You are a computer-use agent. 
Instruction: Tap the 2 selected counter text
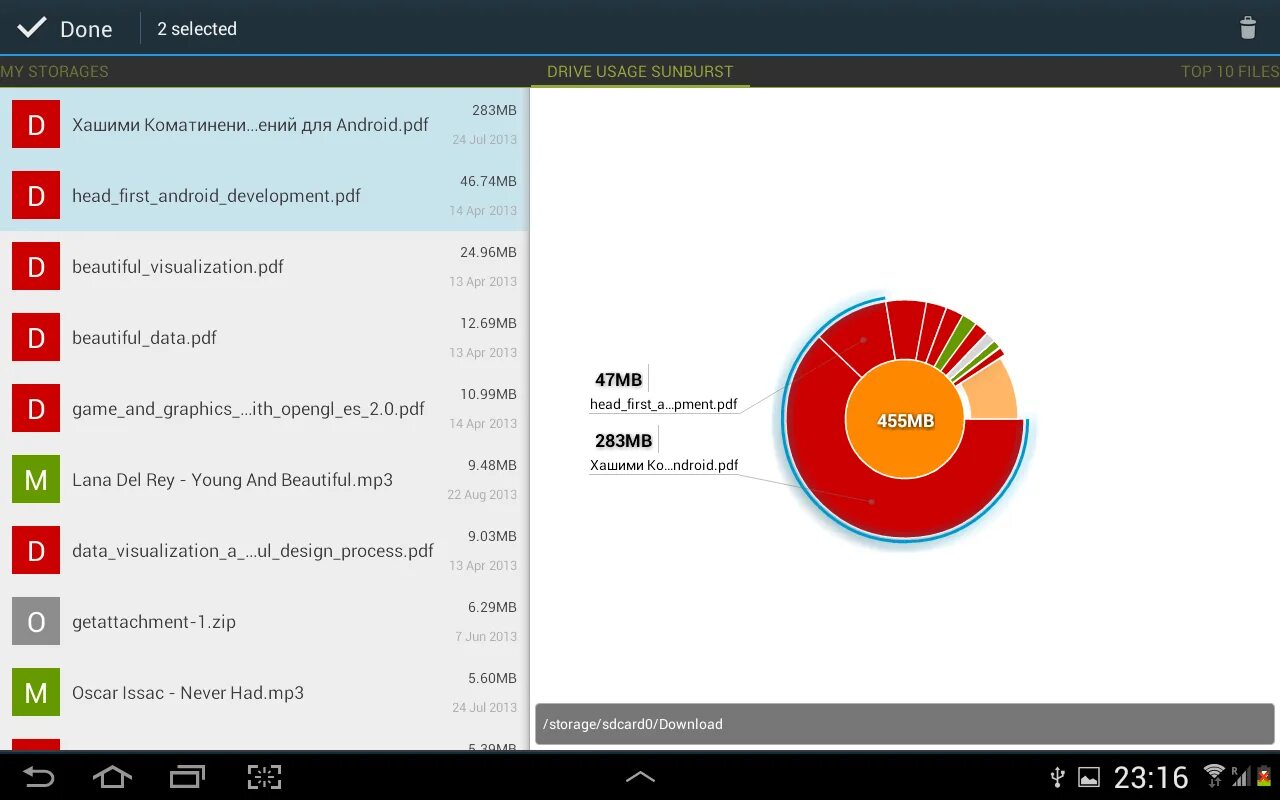click(197, 29)
